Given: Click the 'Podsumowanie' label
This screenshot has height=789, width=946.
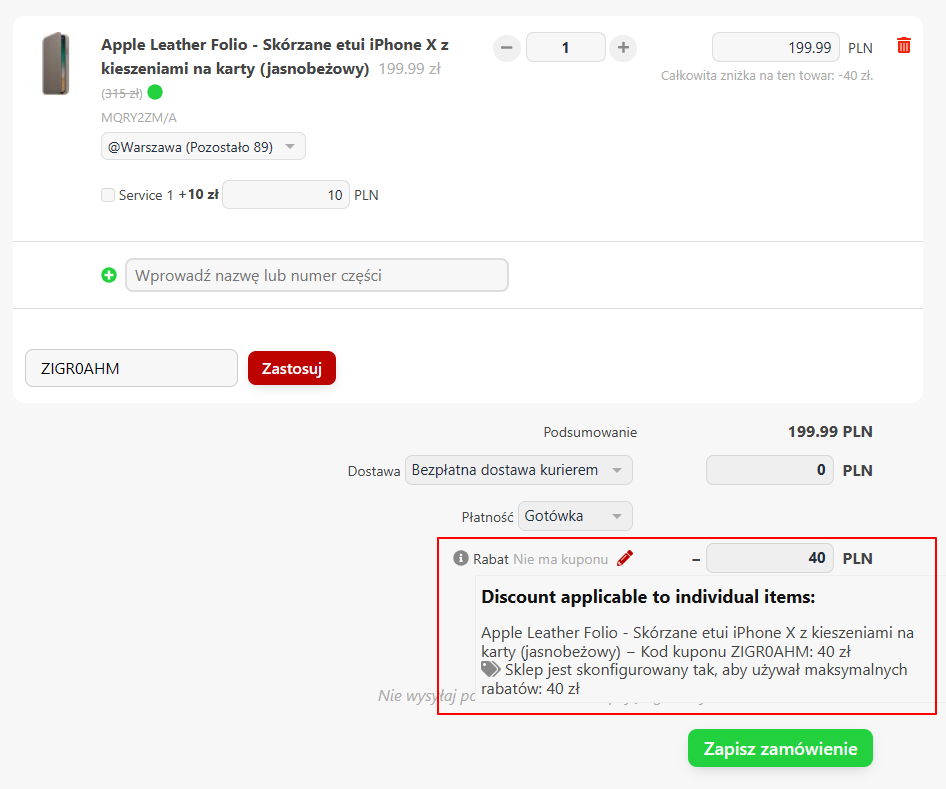Looking at the screenshot, I should (x=590, y=433).
